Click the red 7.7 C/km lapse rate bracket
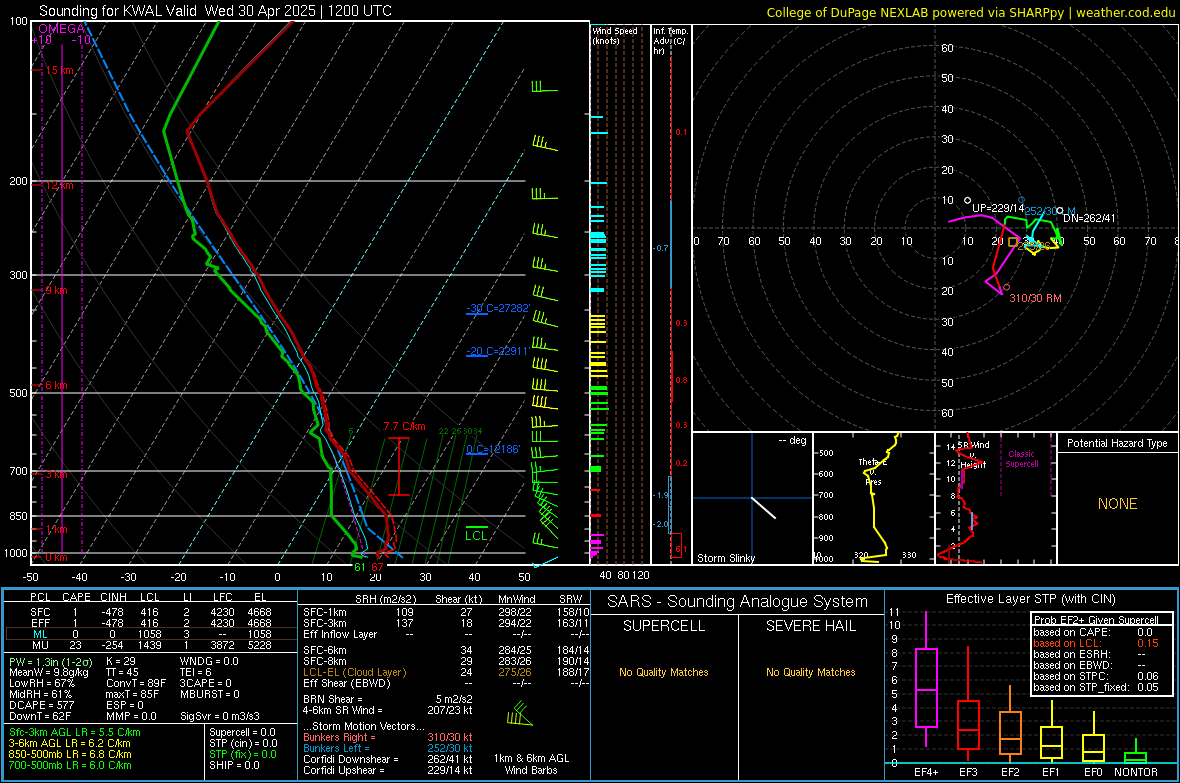Viewport: 1180px width, 783px height. (399, 466)
